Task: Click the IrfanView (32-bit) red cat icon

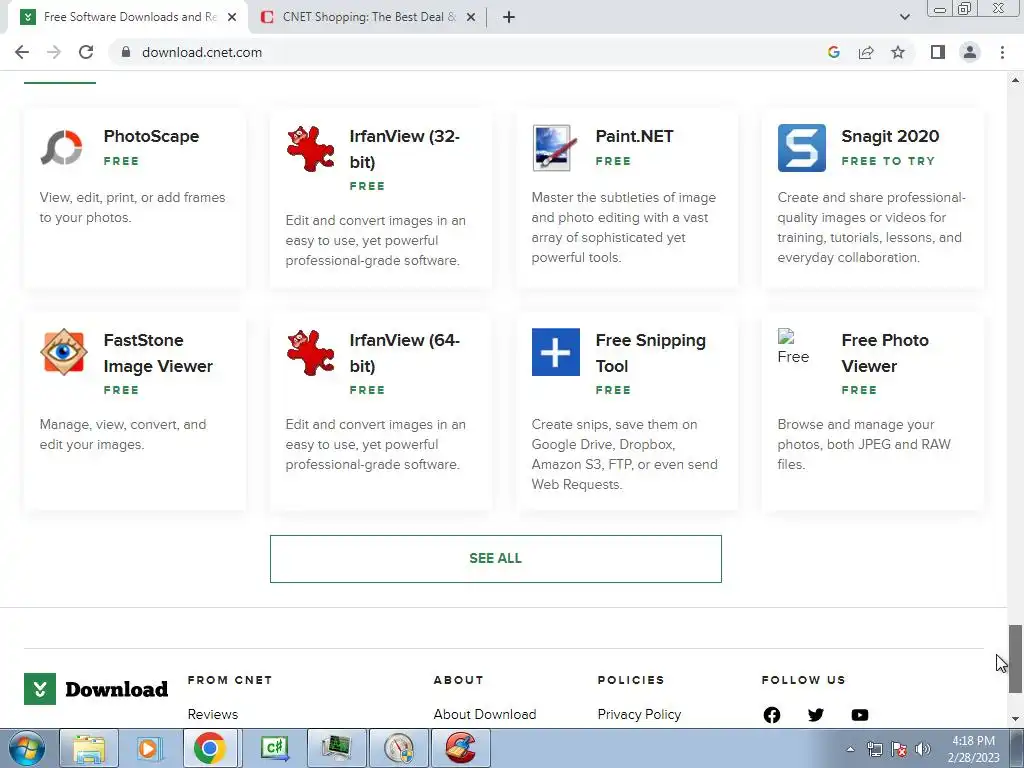Action: 310,148
